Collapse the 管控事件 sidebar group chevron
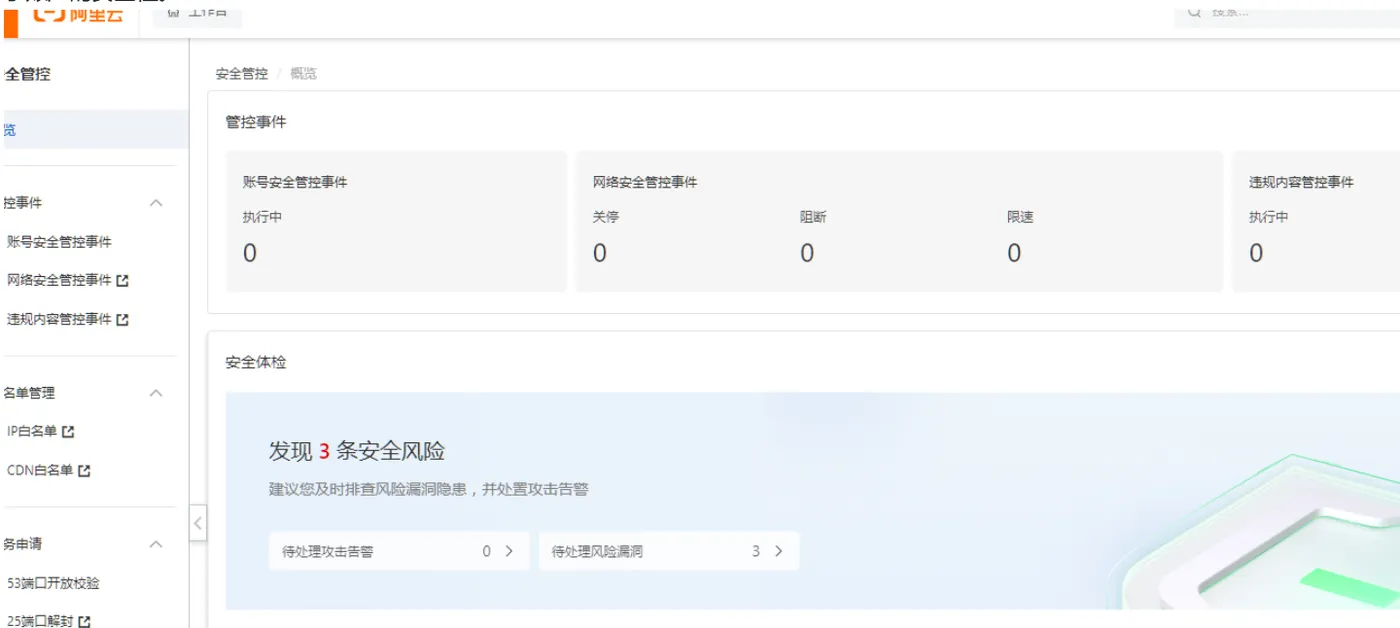The height and width of the screenshot is (628, 1400). pos(156,203)
